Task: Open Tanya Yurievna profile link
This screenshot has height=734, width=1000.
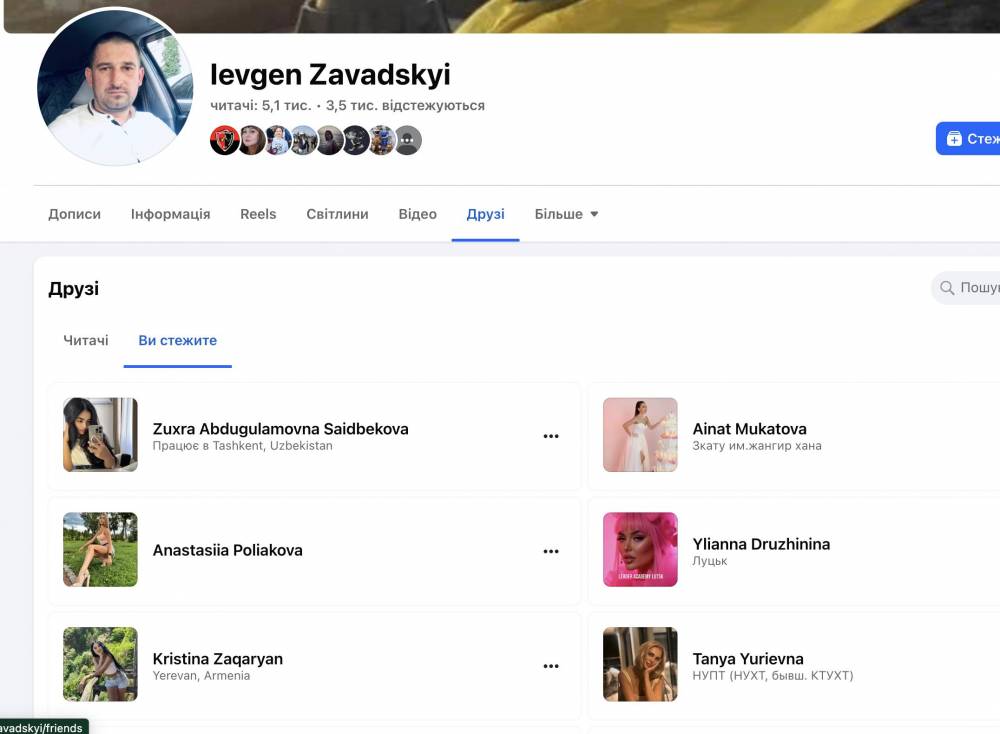Action: point(748,659)
